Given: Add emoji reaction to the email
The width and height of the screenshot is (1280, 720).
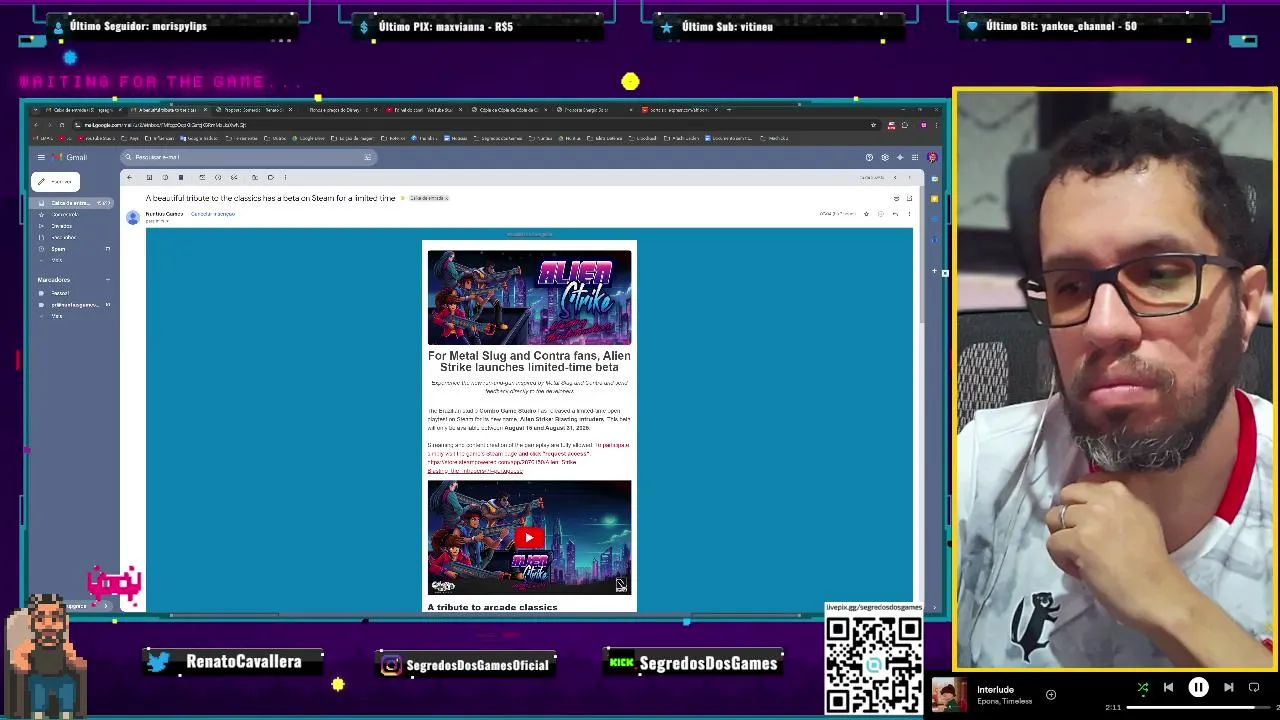Looking at the screenshot, I should 881,214.
